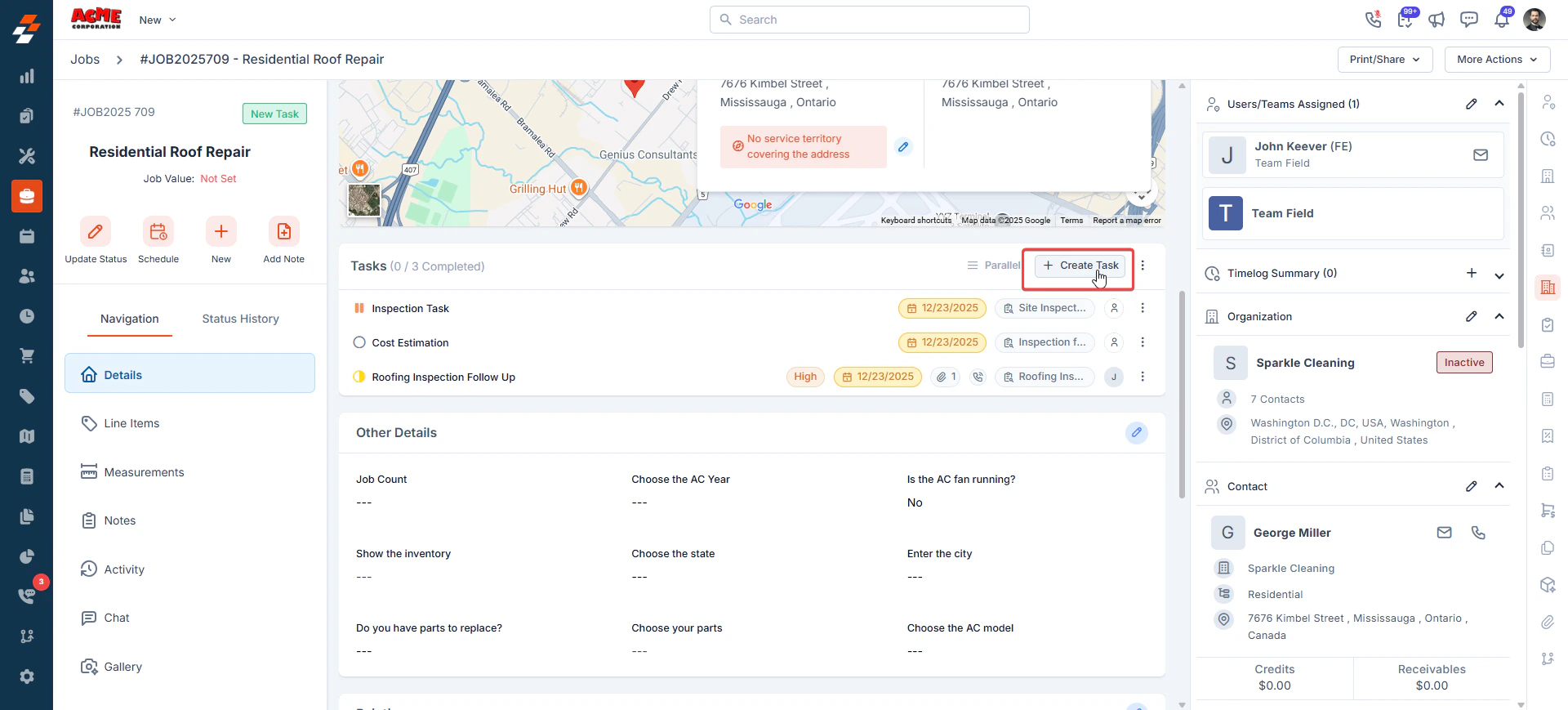Click the Add Note icon
1568x710 pixels.
point(284,232)
